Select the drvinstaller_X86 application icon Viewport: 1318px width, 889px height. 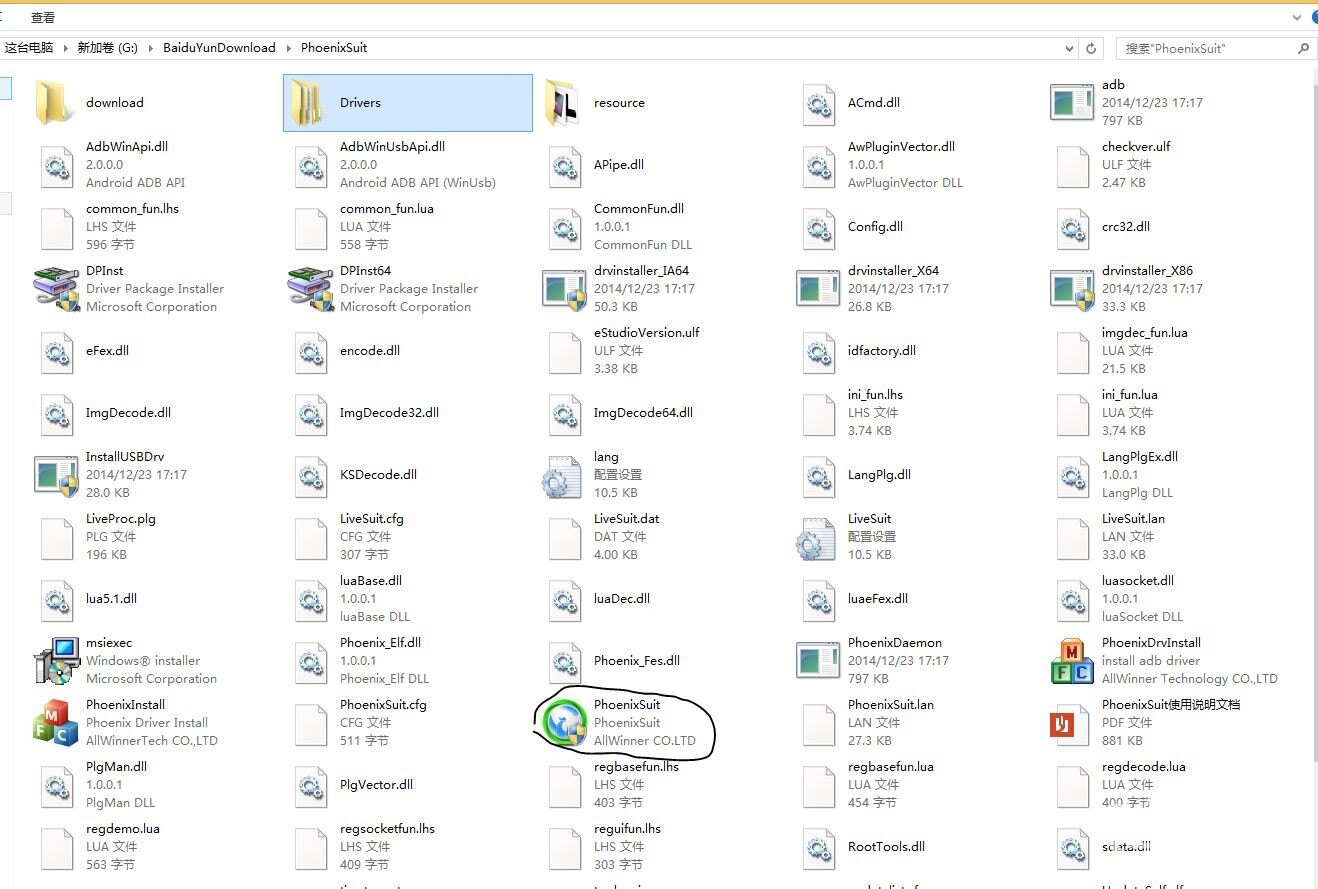pos(1074,289)
